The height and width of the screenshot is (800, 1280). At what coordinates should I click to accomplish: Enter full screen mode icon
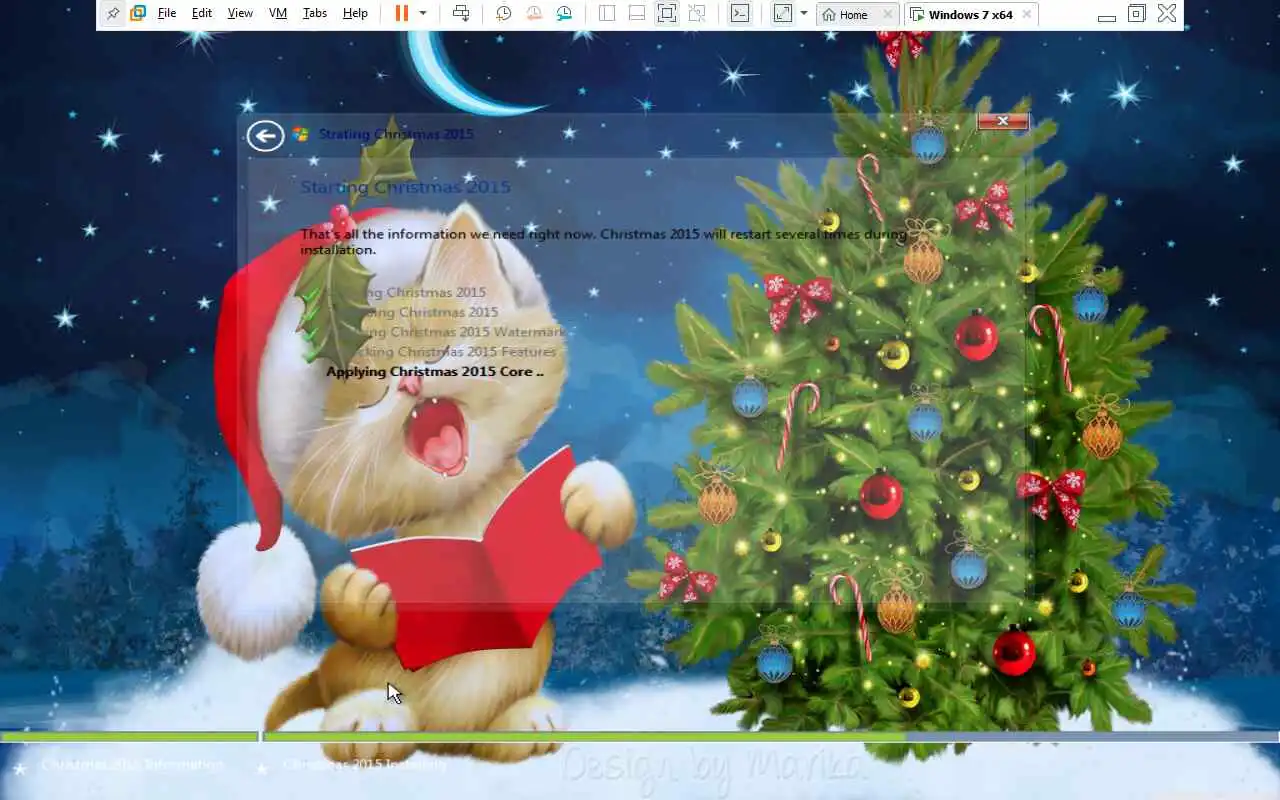[667, 14]
